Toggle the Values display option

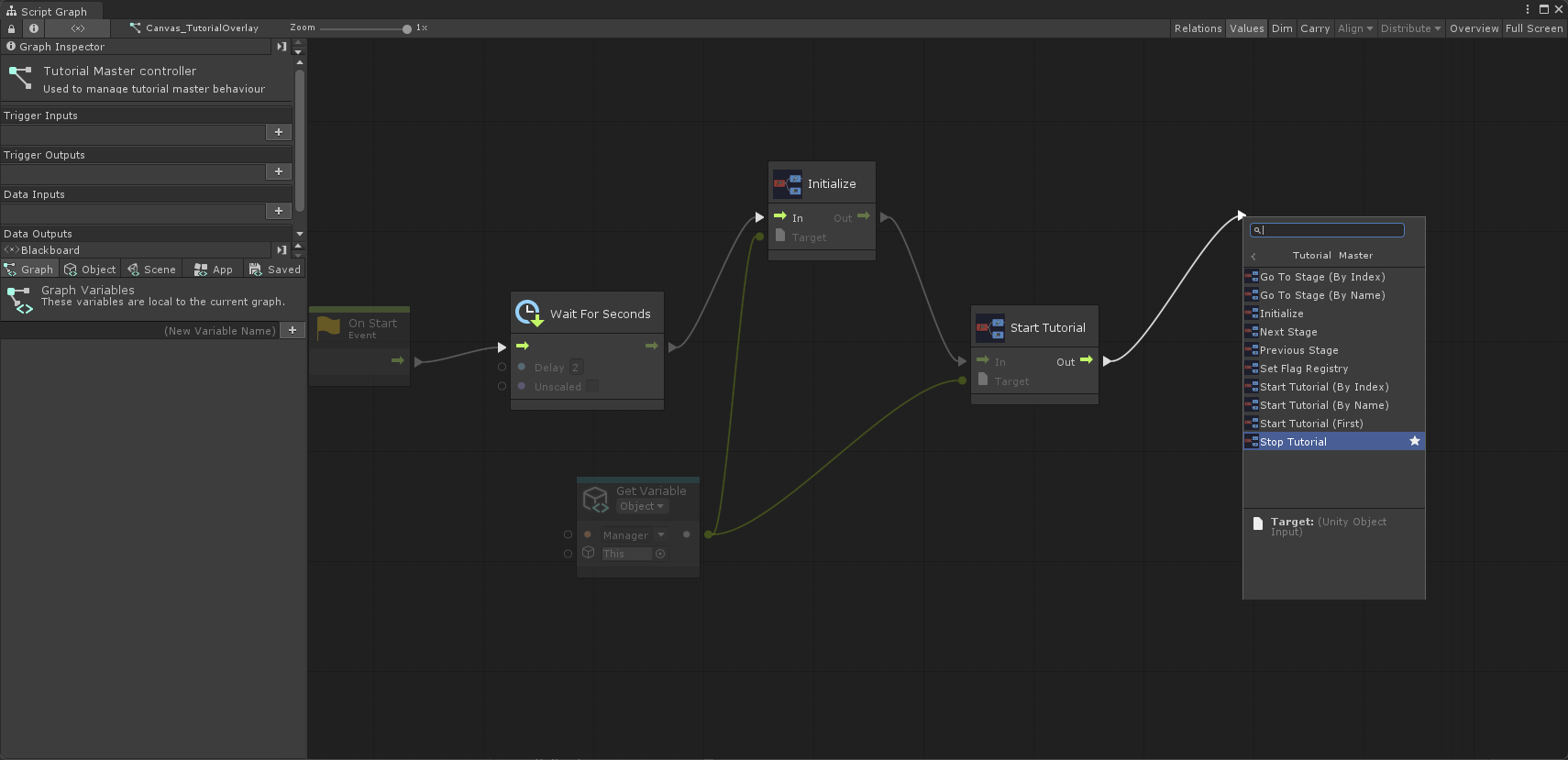click(x=1246, y=28)
